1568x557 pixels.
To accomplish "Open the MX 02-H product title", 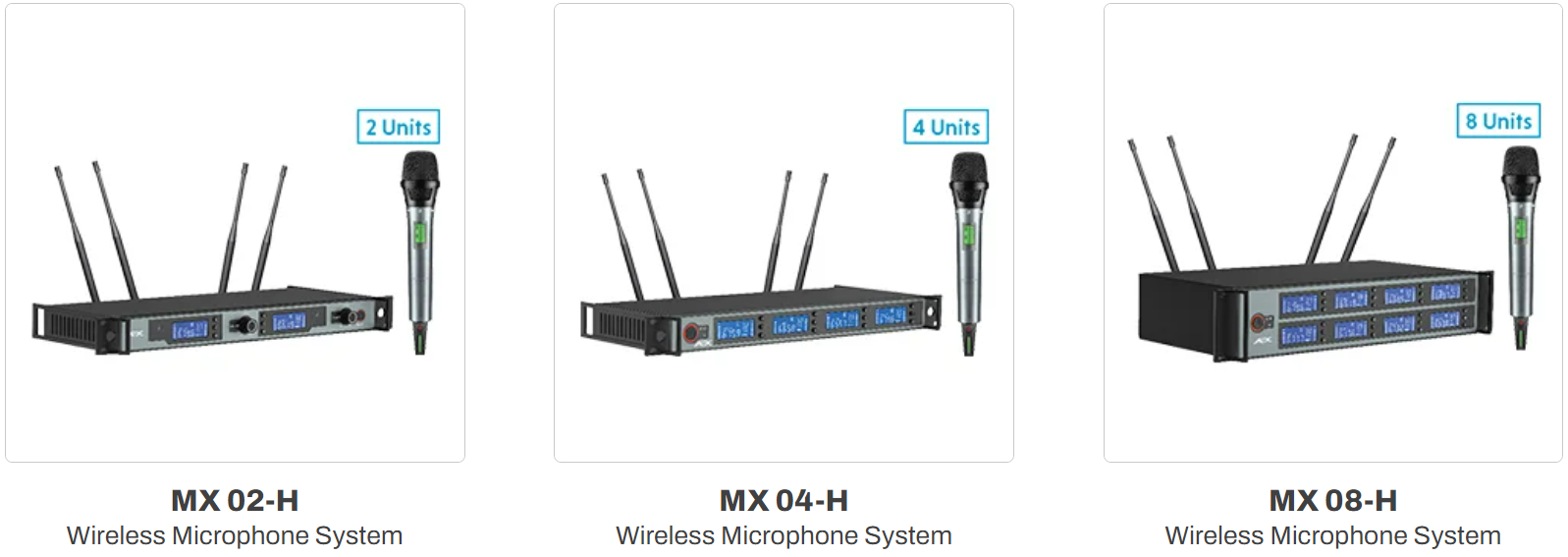I will click(x=235, y=500).
